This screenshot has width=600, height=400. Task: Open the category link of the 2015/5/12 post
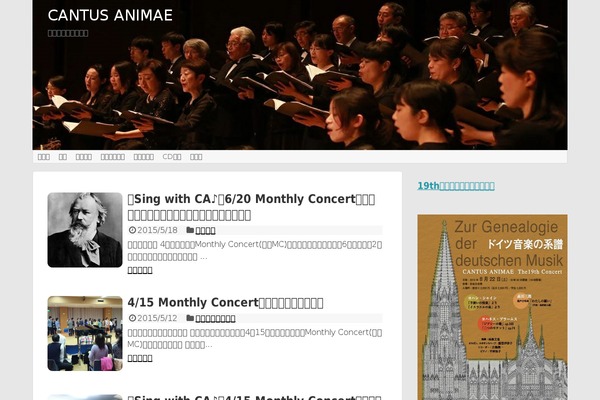(215, 318)
